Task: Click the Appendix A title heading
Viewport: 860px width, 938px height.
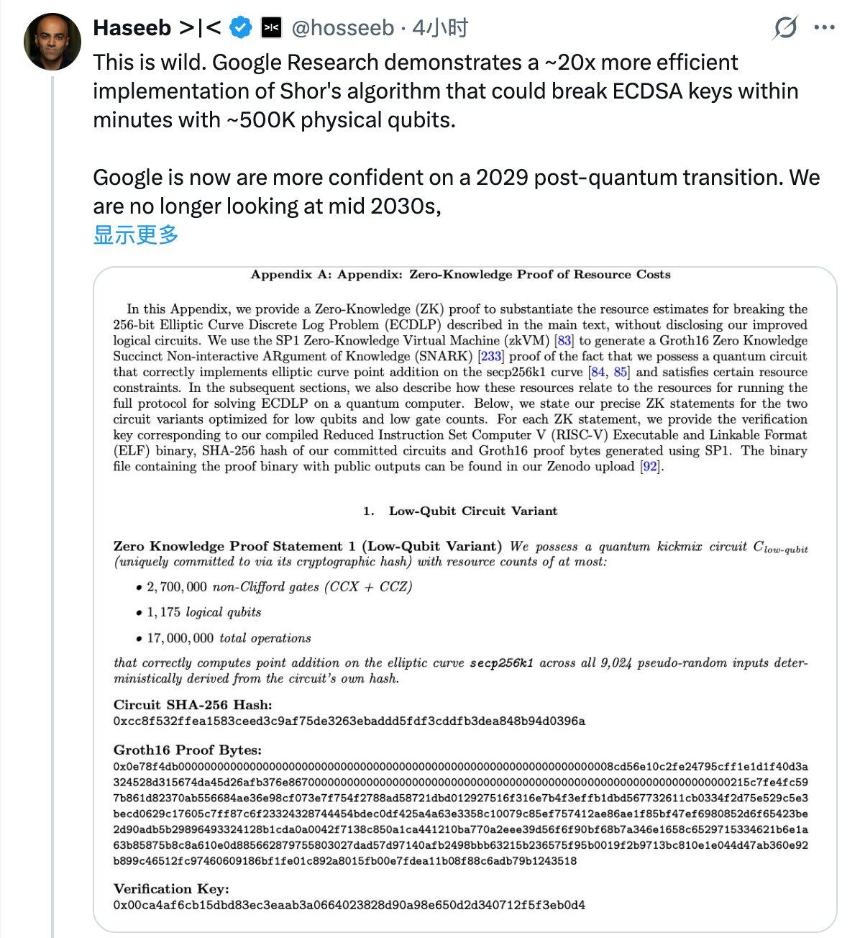Action: pos(460,274)
